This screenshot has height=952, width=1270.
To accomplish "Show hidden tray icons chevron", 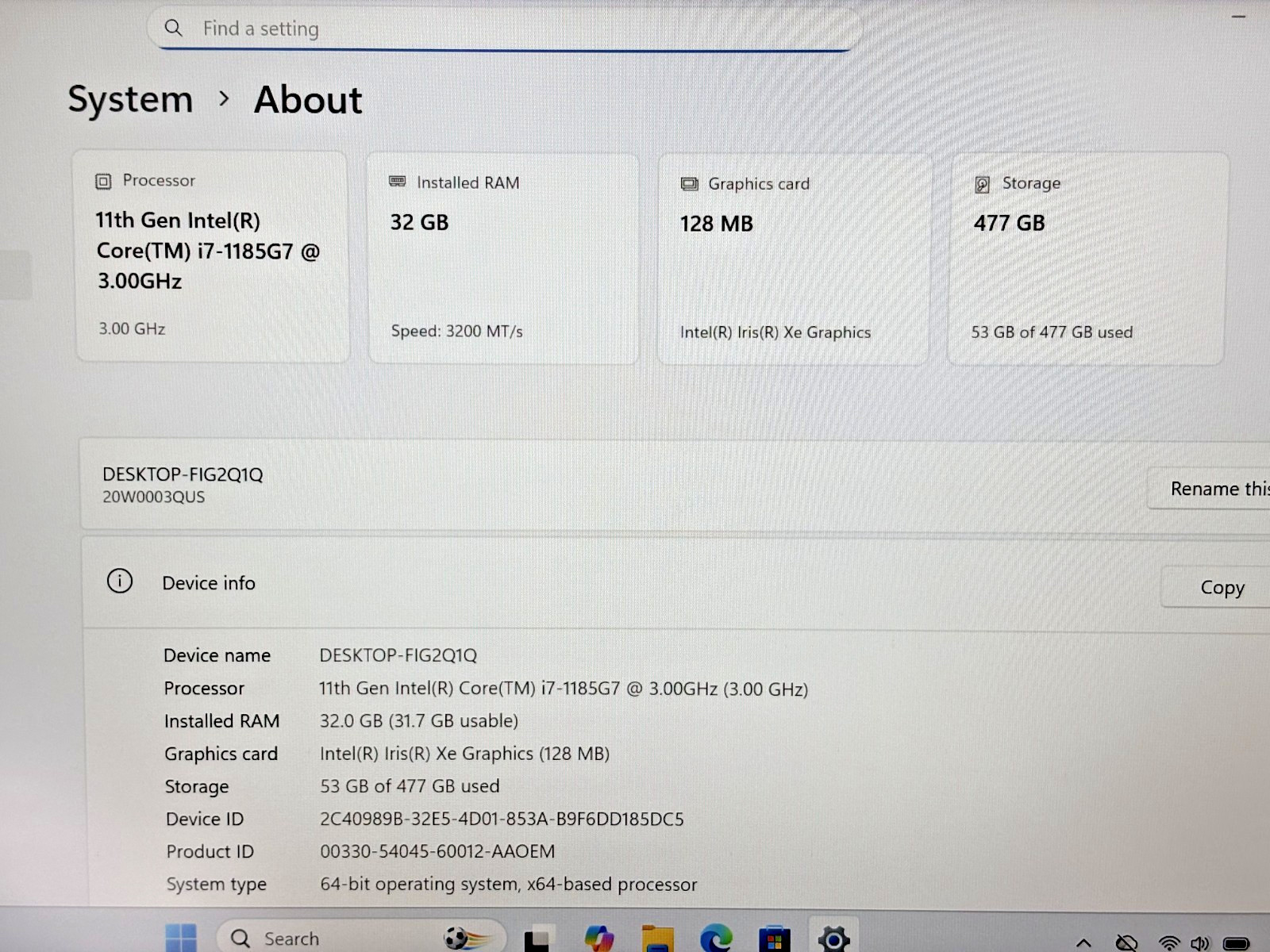I will click(x=1083, y=943).
